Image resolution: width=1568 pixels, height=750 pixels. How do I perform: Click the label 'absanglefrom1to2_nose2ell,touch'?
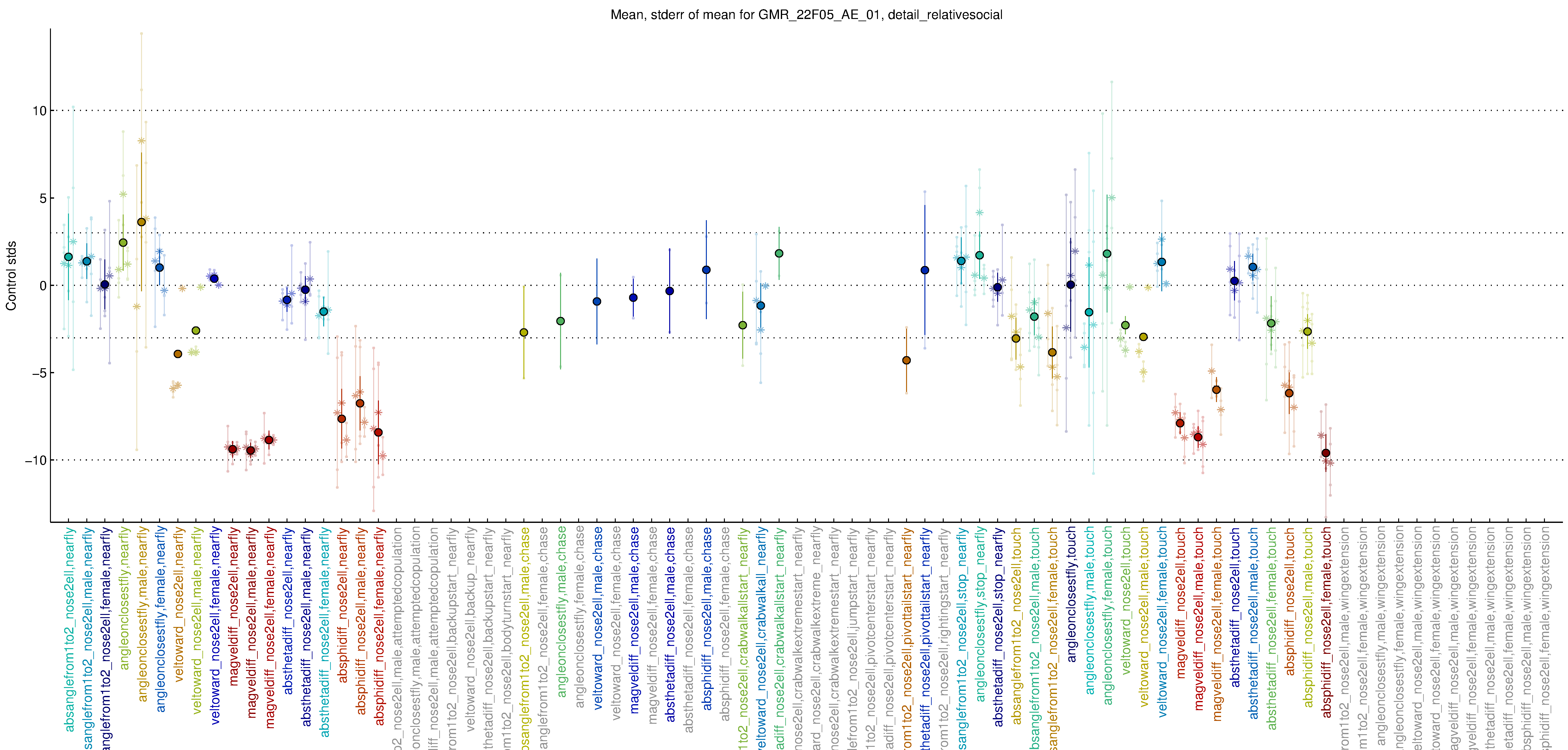1017,626
